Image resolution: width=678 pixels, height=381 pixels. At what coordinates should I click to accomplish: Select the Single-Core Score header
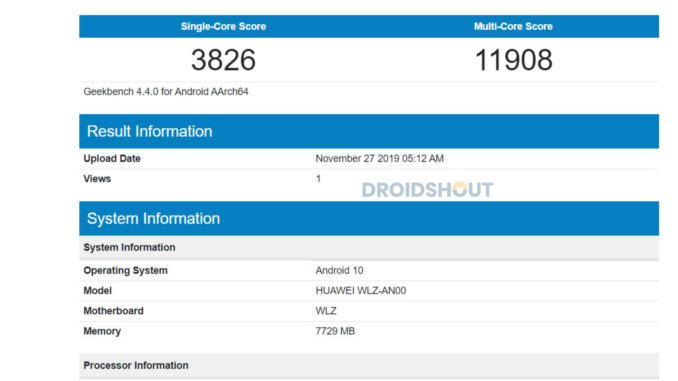point(223,26)
